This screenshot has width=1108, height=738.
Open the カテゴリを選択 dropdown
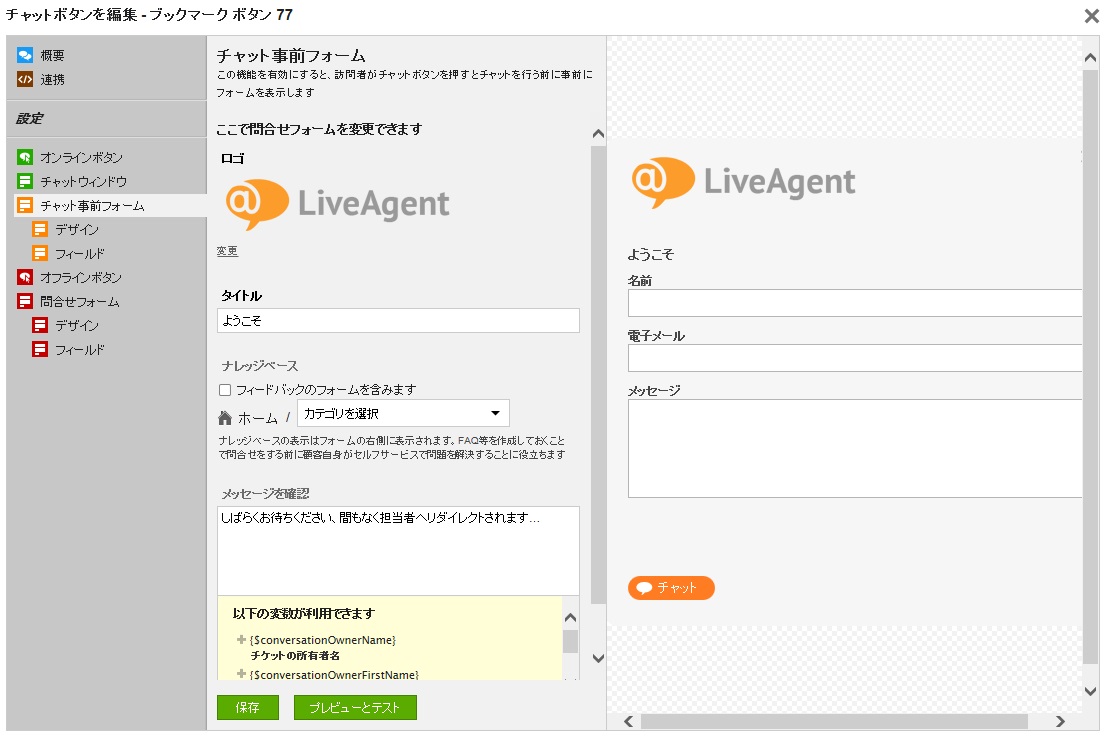[x=403, y=414]
